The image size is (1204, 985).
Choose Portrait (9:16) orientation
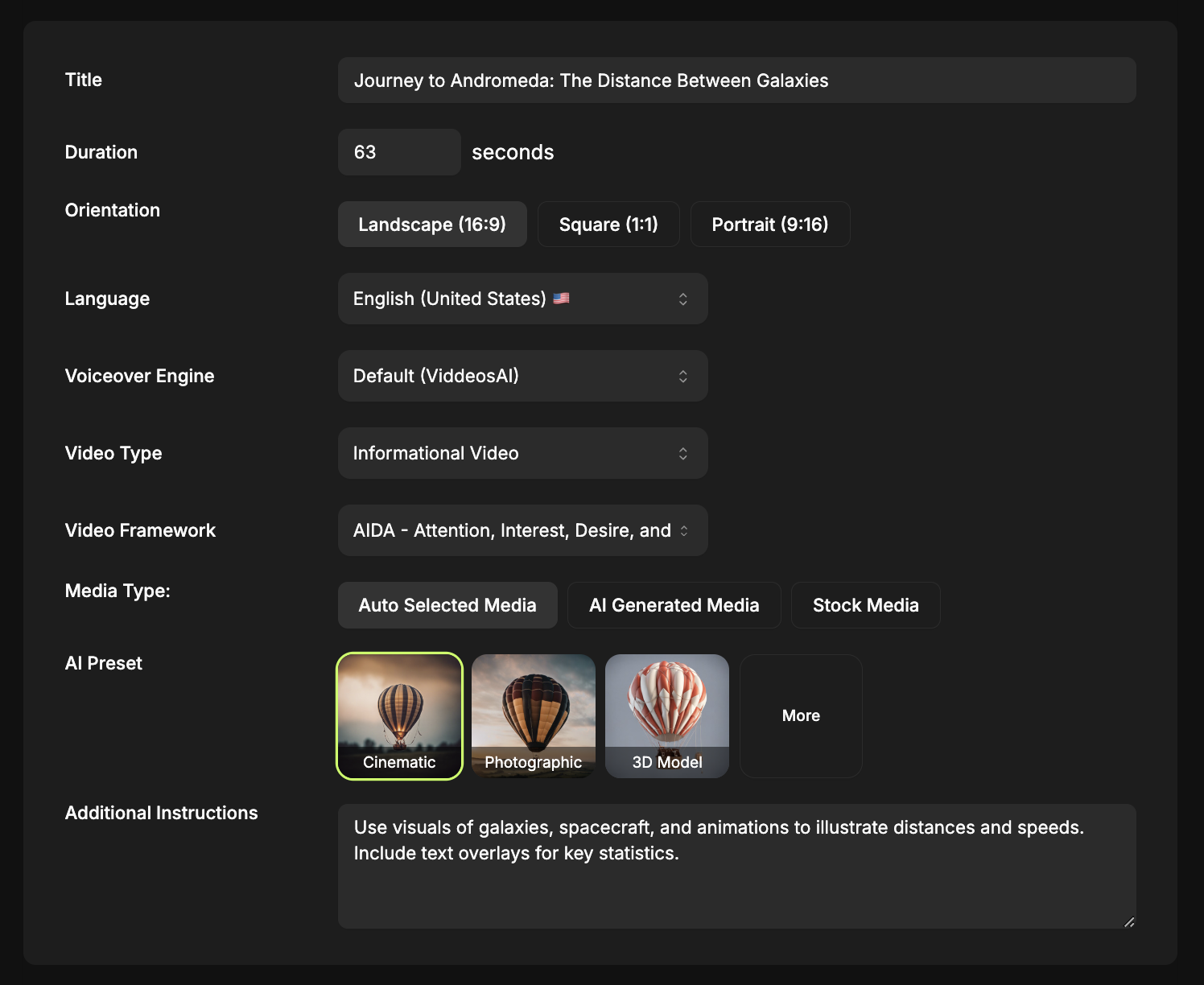pyautogui.click(x=770, y=224)
